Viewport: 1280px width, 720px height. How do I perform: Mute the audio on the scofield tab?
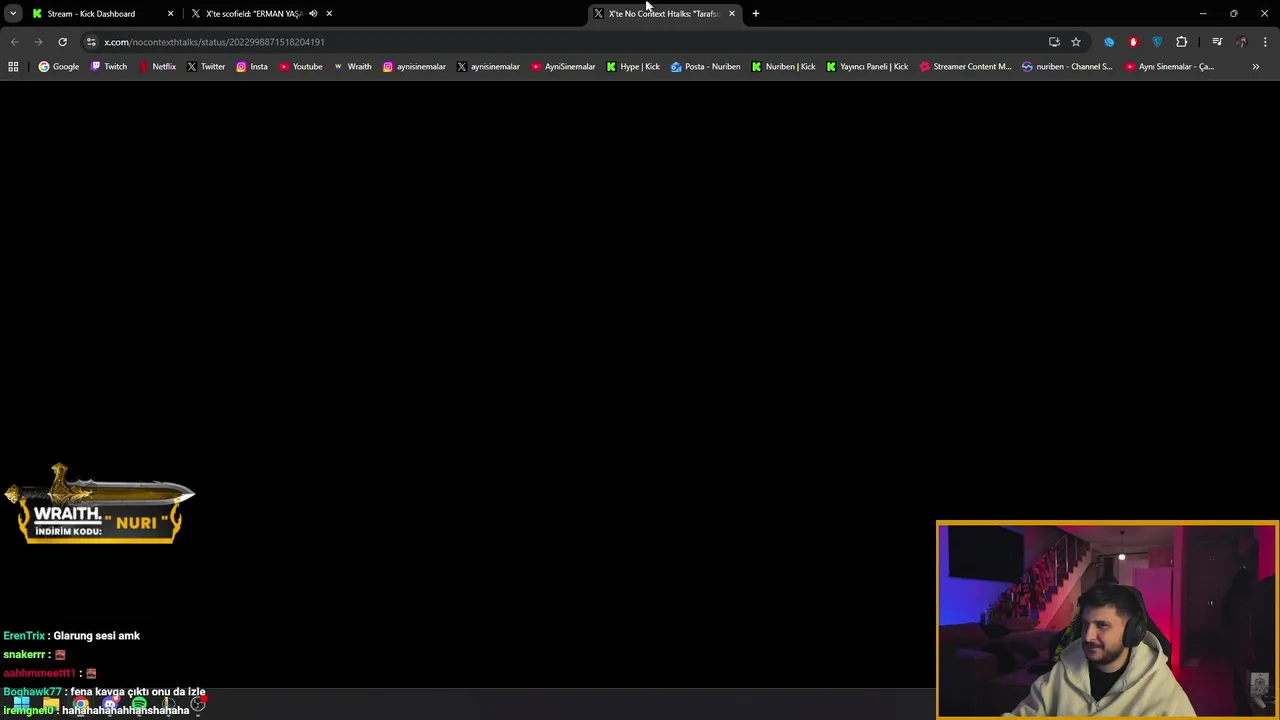(313, 13)
